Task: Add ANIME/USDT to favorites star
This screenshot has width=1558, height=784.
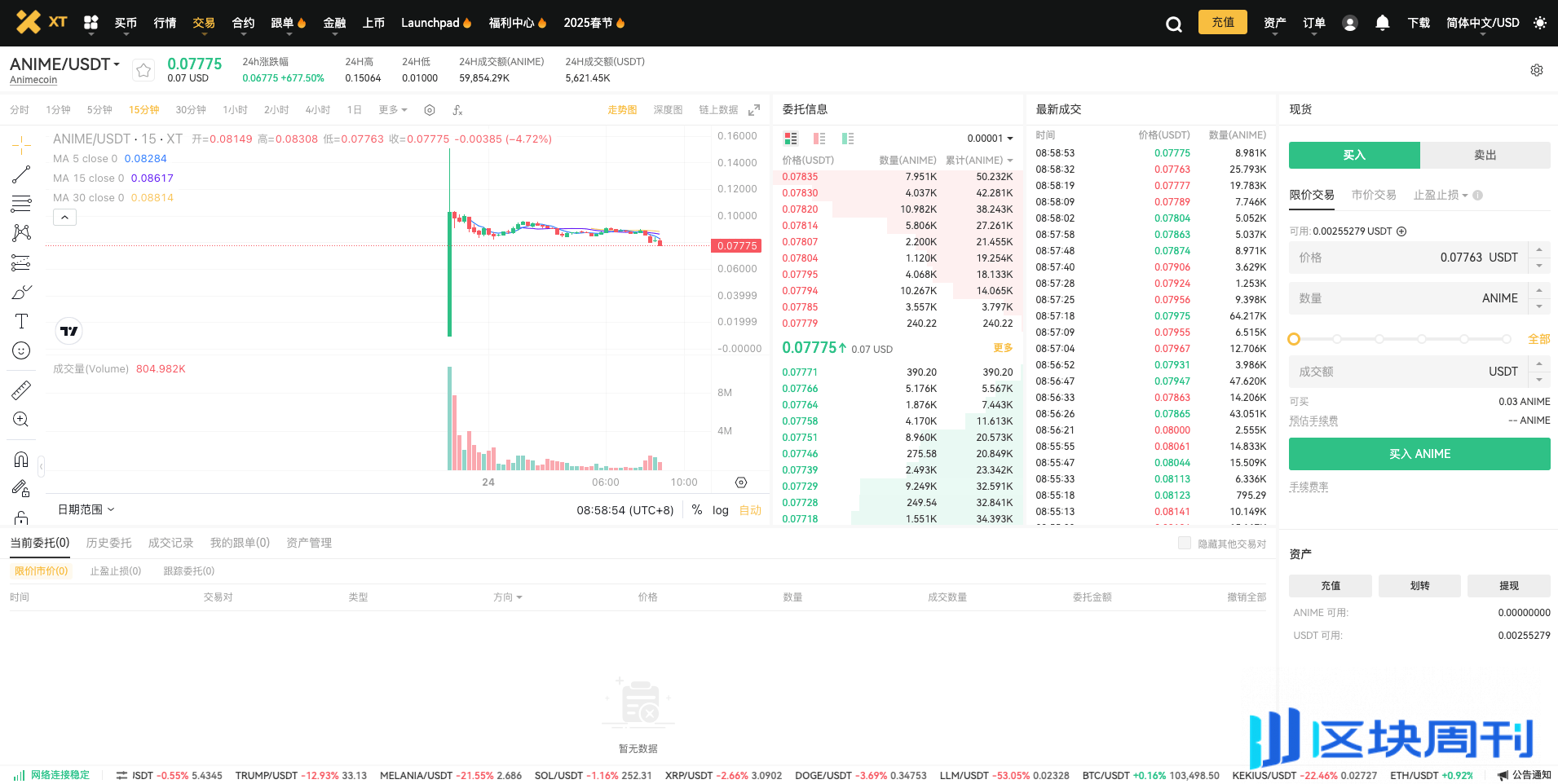Action: coord(143,70)
